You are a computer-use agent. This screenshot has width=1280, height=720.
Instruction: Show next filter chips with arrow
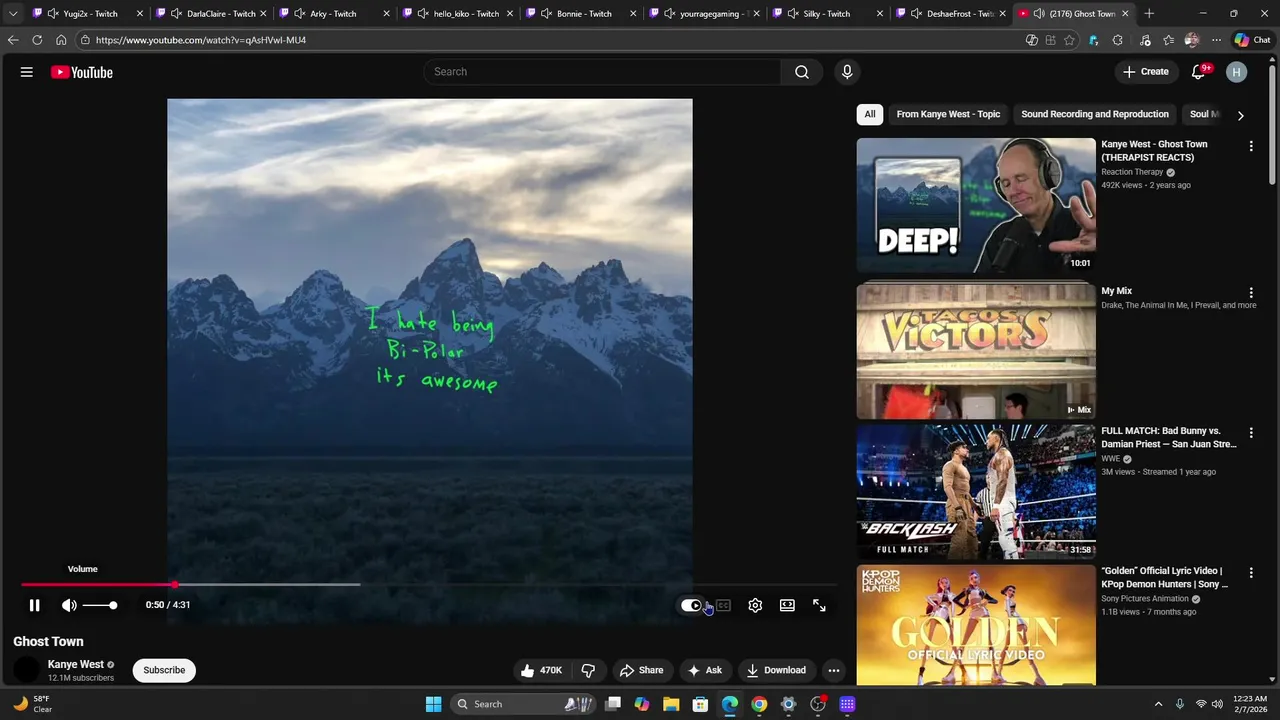coord(1240,115)
